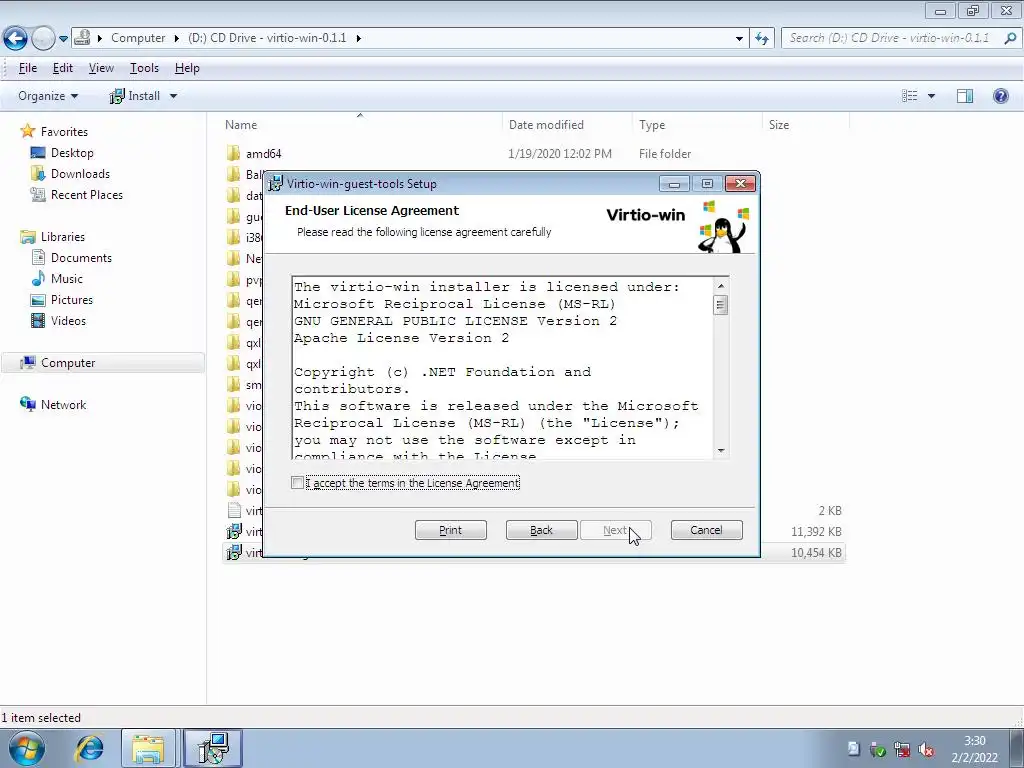
Task: Open the view options dropdown arrow
Action: 931,96
